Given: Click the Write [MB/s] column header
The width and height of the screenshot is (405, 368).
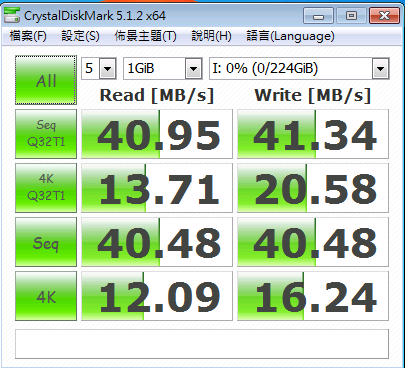Looking at the screenshot, I should coord(313,95).
